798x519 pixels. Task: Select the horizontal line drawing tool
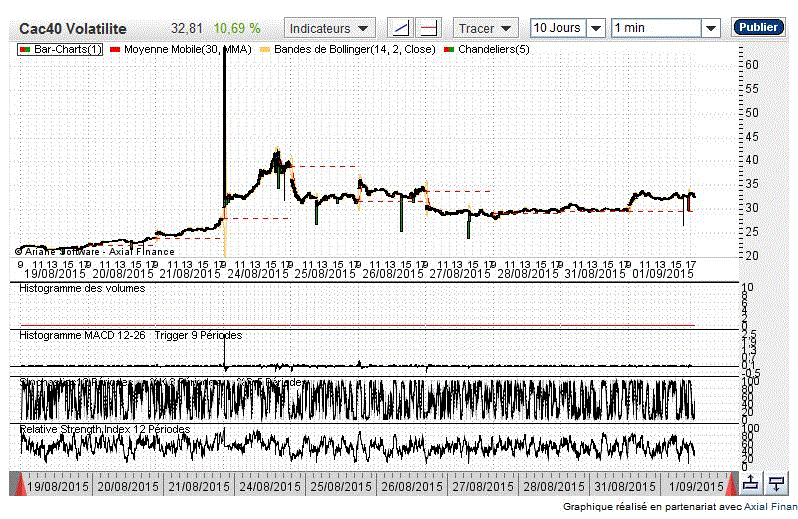click(x=429, y=28)
